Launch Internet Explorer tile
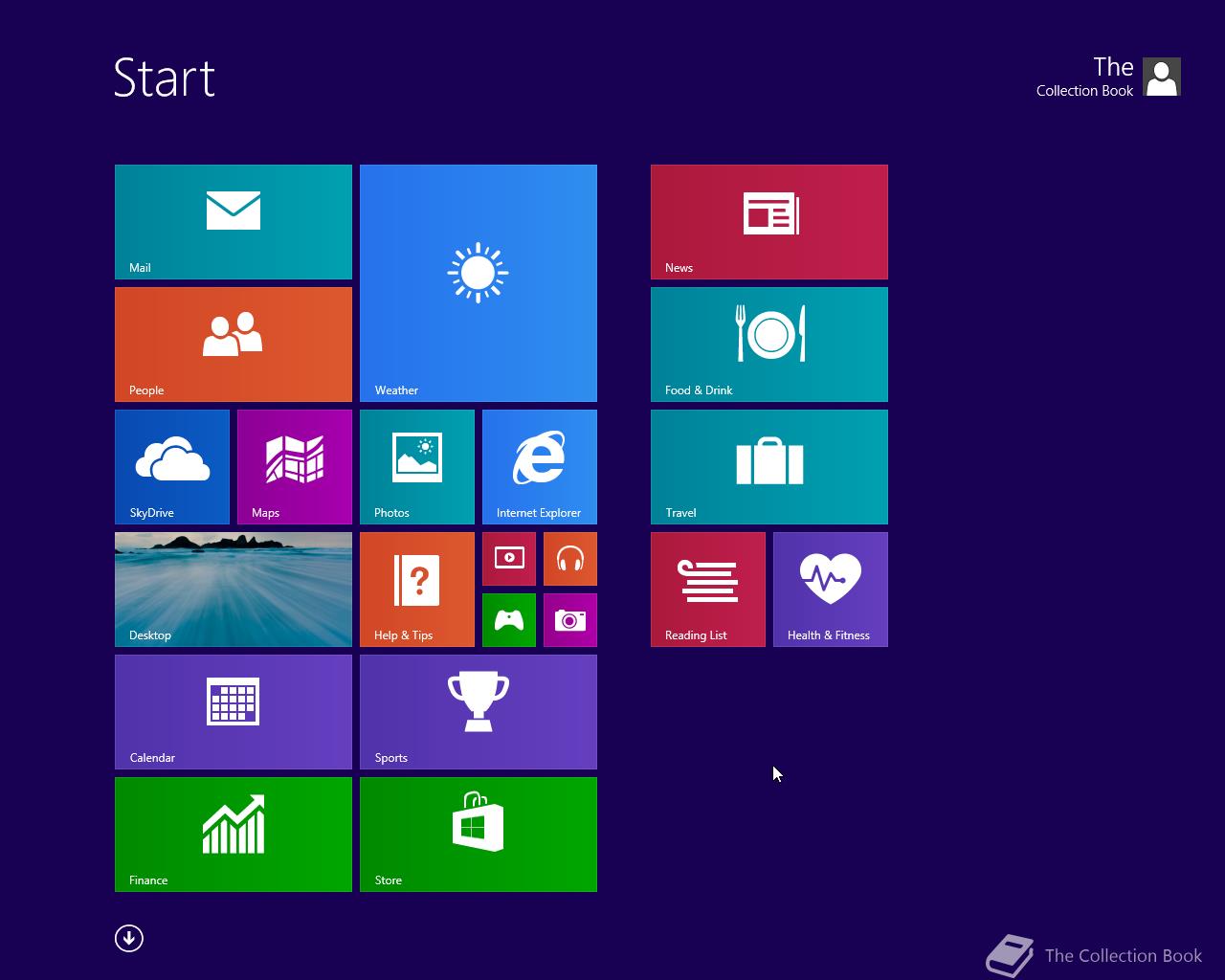 coord(540,467)
